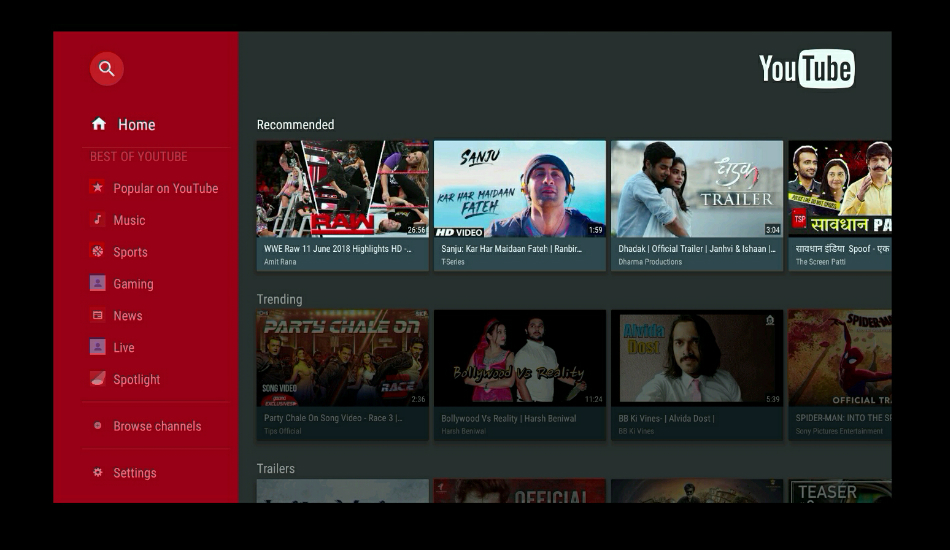Screen dimensions: 950x550
Task: Click 'Bollywood Vs Reality | Harsh Beniwal' title
Action: pos(509,419)
